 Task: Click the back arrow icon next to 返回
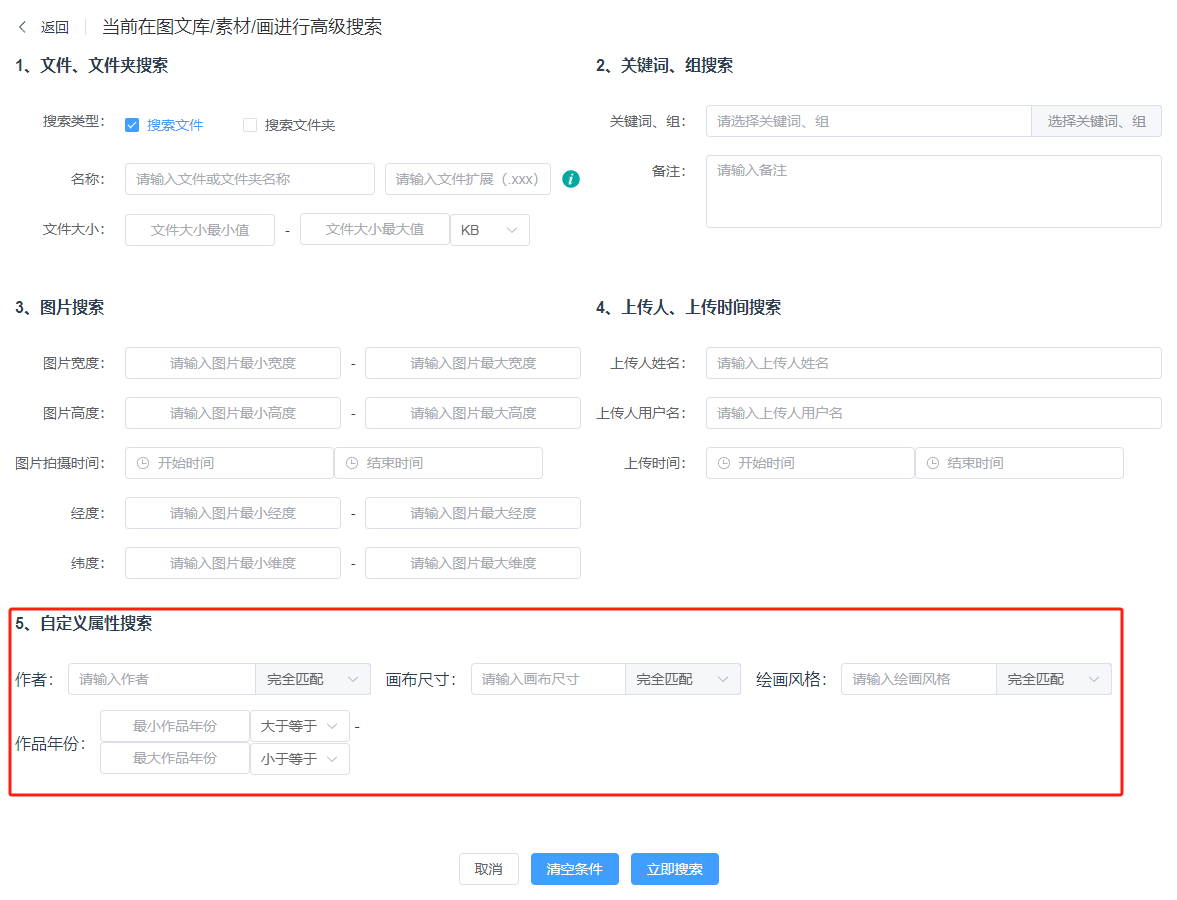tap(23, 27)
